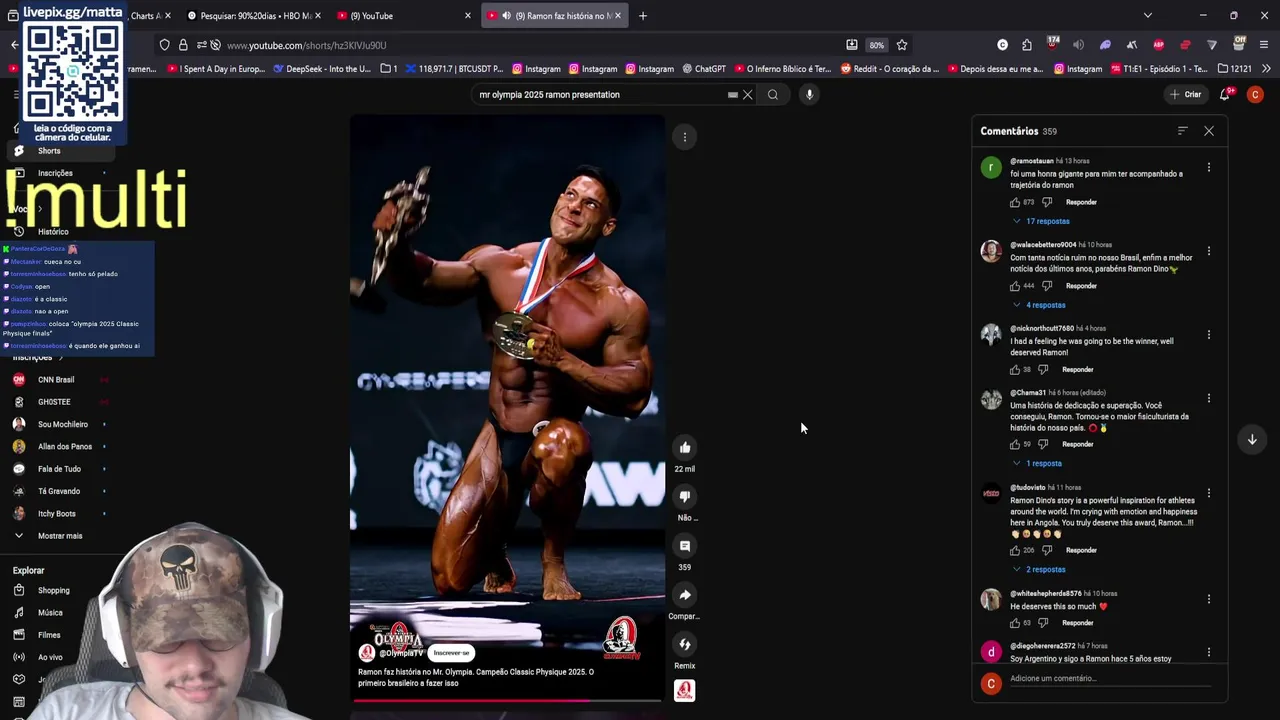Open the Short's three-dot options menu
The image size is (1280, 720).
pyautogui.click(x=685, y=137)
